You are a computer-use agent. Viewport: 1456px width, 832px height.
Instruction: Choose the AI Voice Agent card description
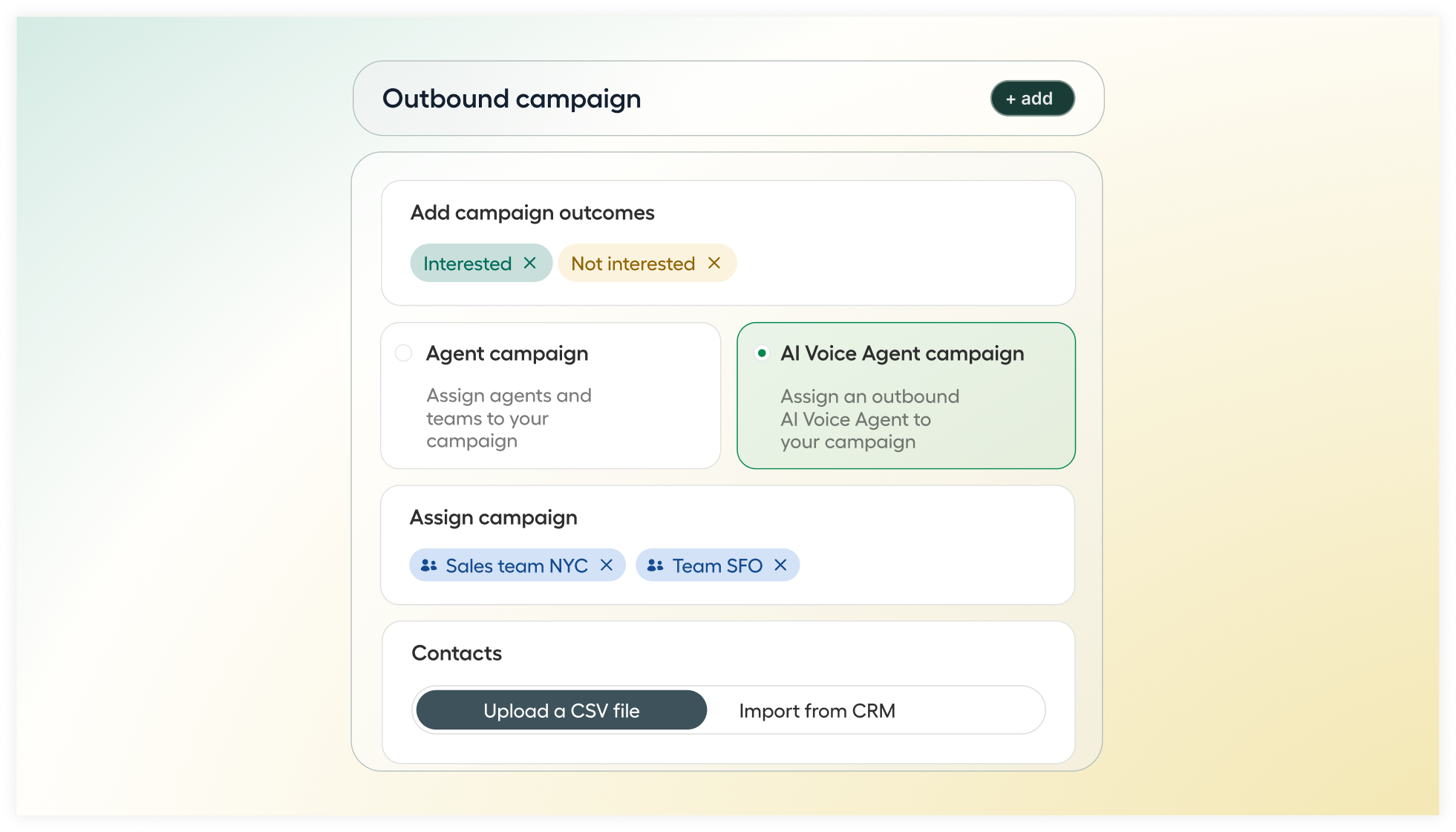[869, 419]
